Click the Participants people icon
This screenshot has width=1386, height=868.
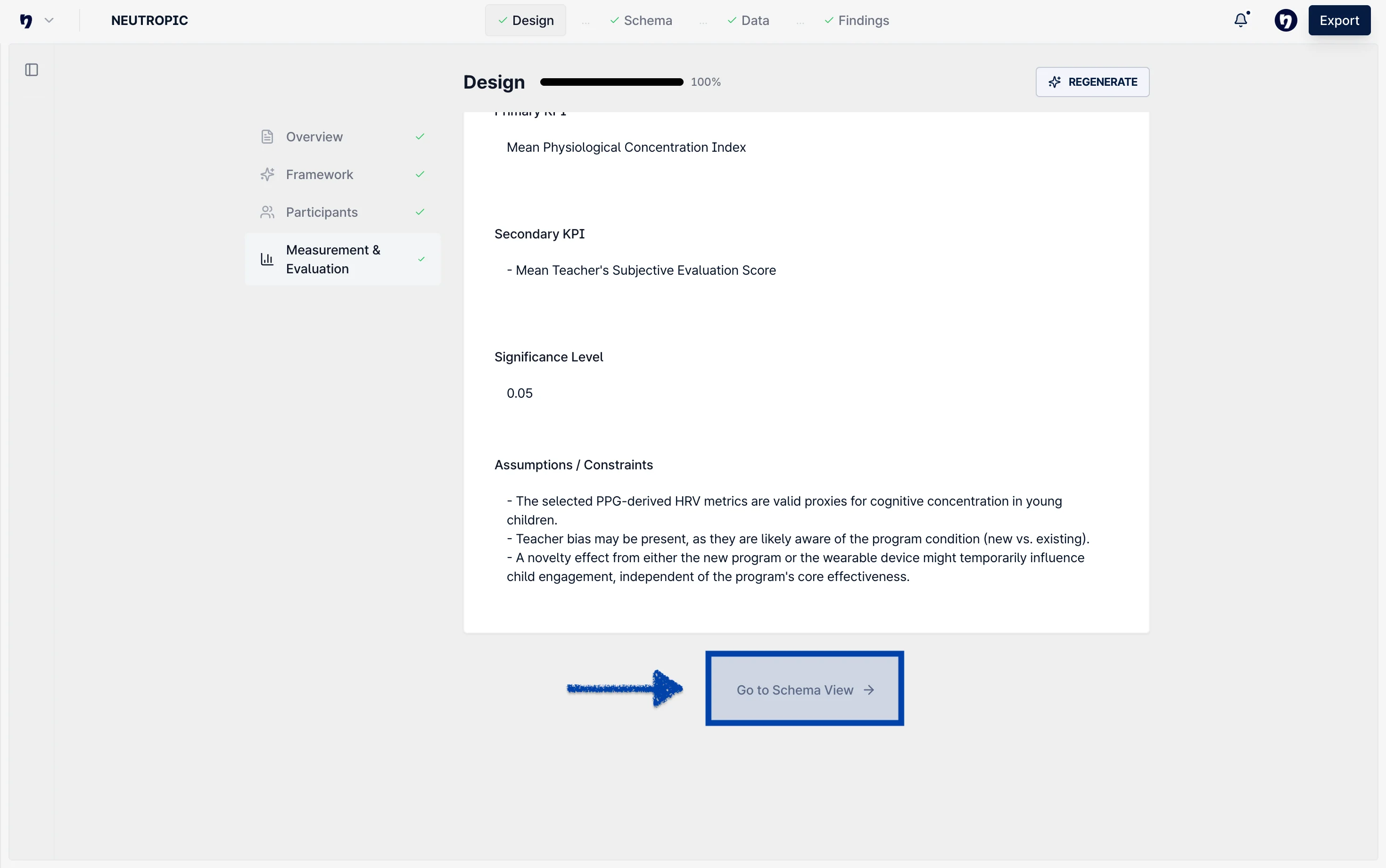pyautogui.click(x=267, y=213)
